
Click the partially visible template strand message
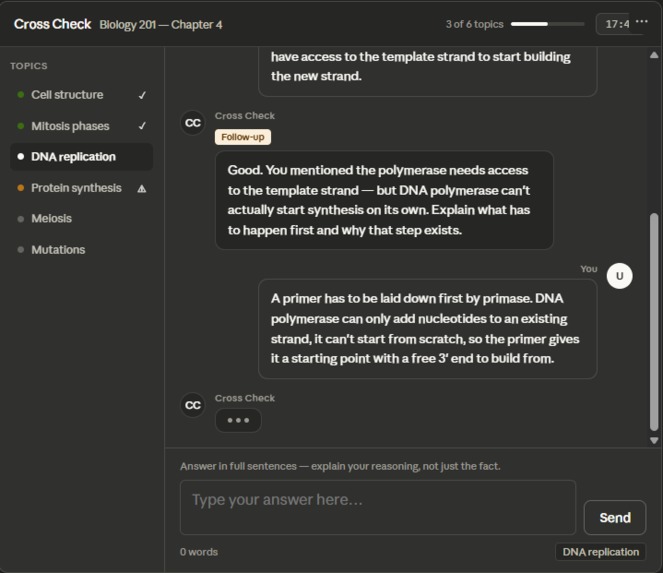pyautogui.click(x=427, y=72)
